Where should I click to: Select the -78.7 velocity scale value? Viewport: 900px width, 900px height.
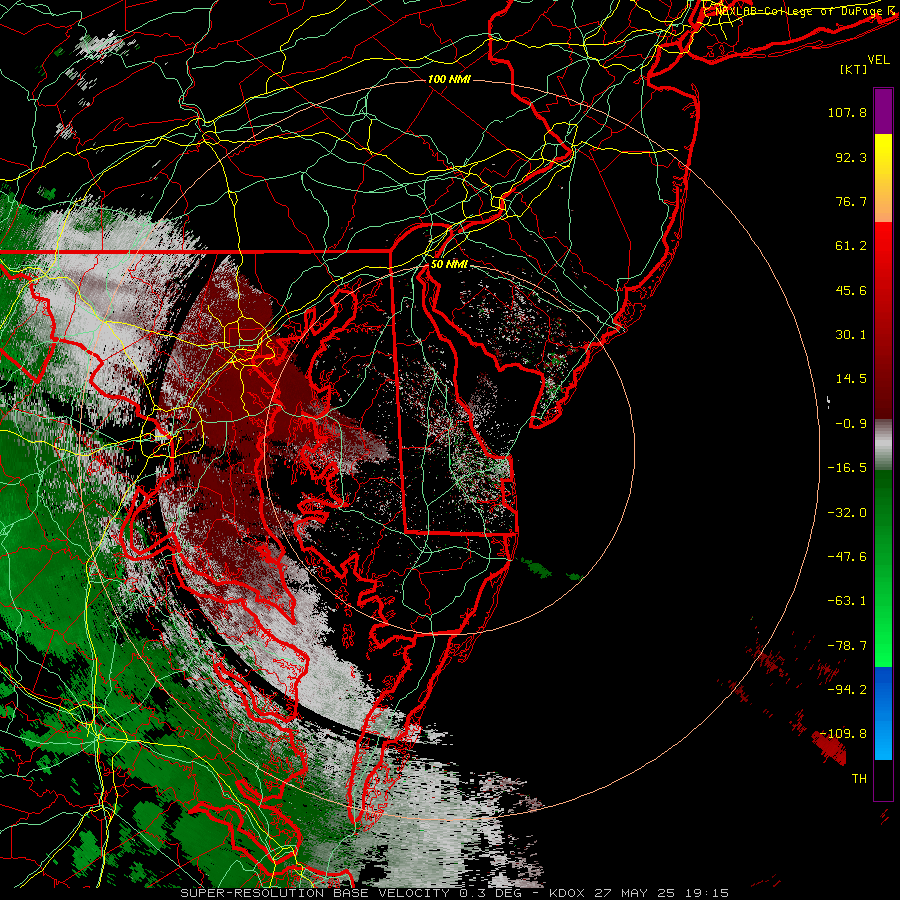[x=847, y=646]
